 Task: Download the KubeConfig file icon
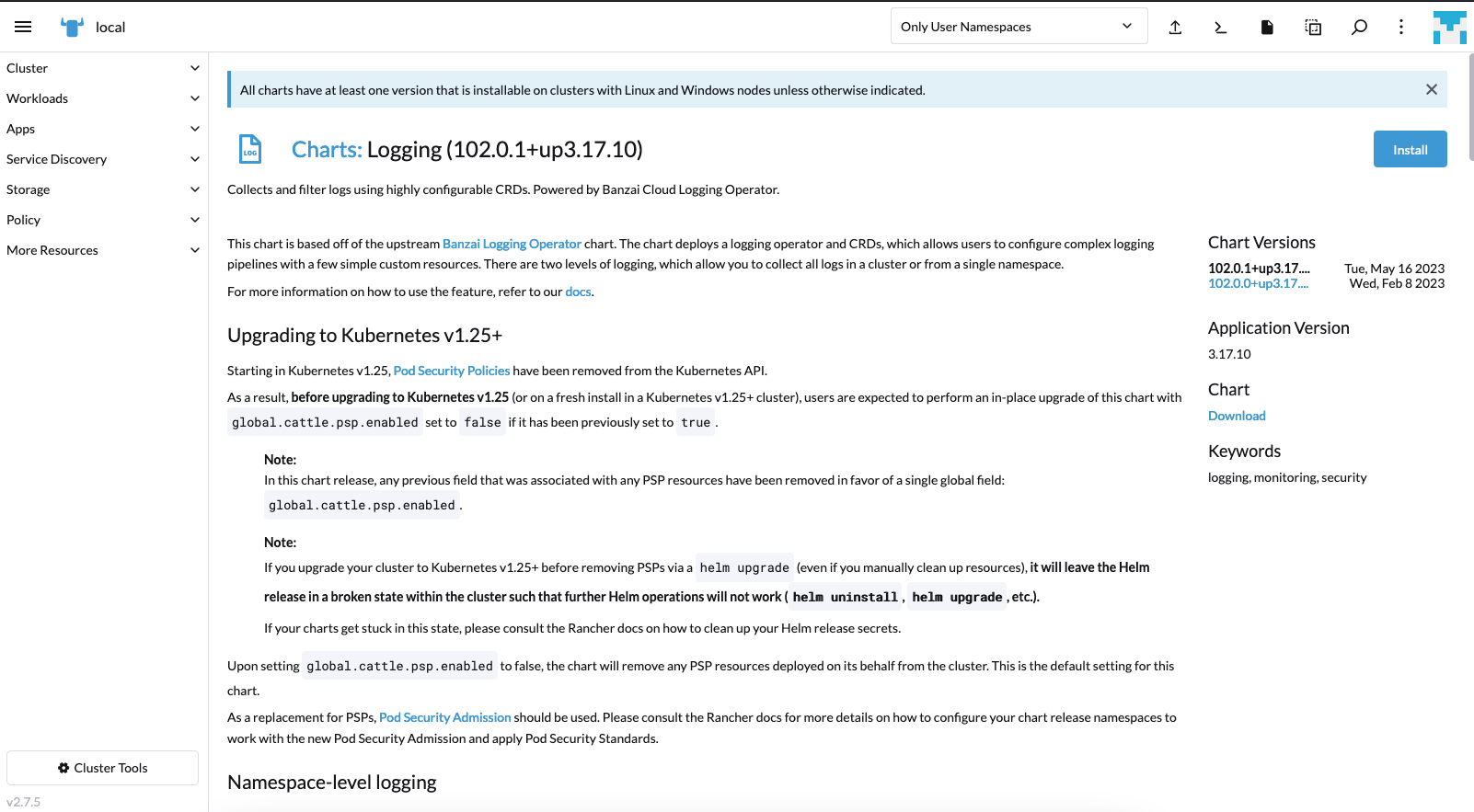[1267, 28]
